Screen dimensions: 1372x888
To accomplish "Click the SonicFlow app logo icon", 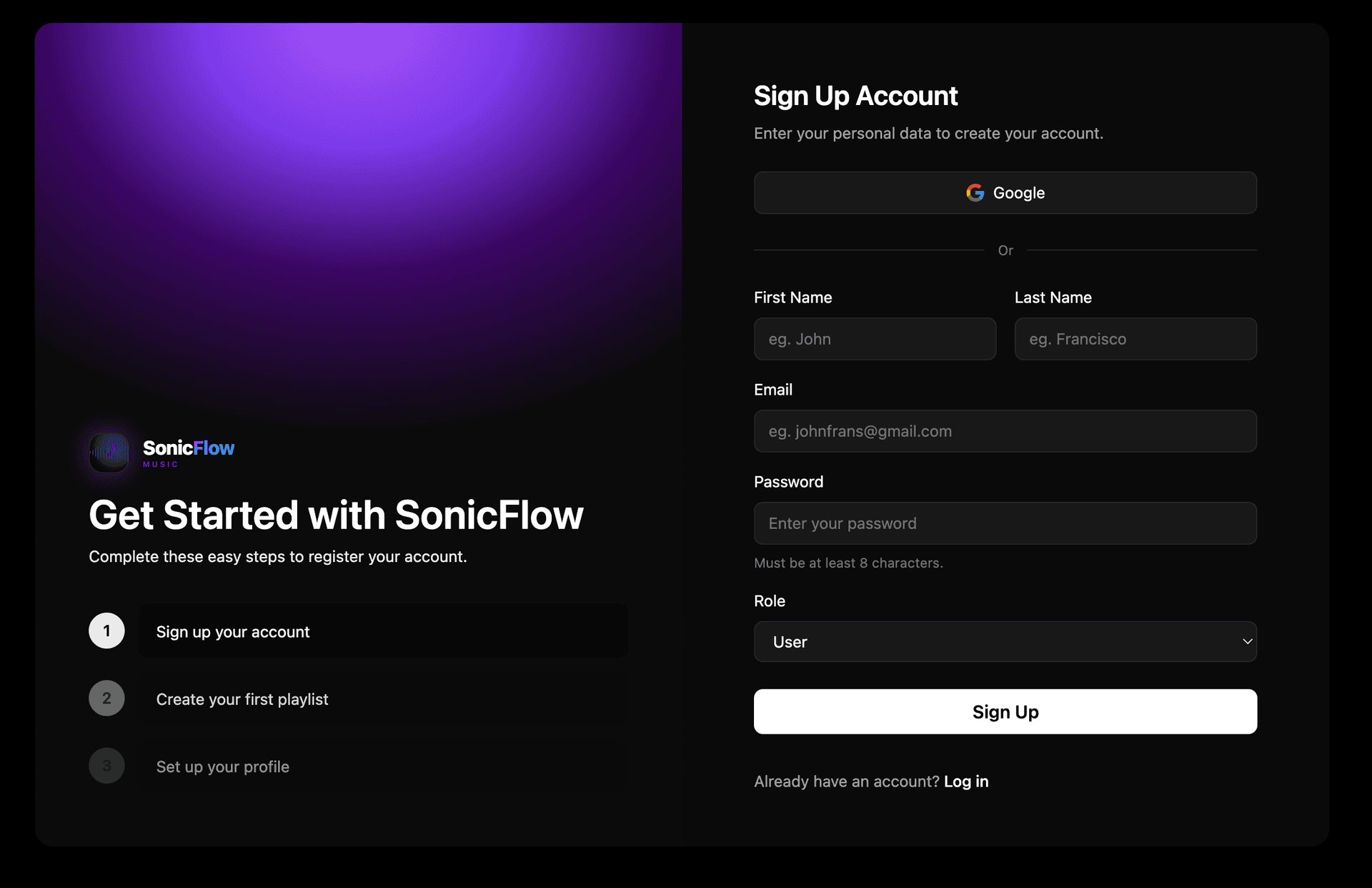I will 109,452.
